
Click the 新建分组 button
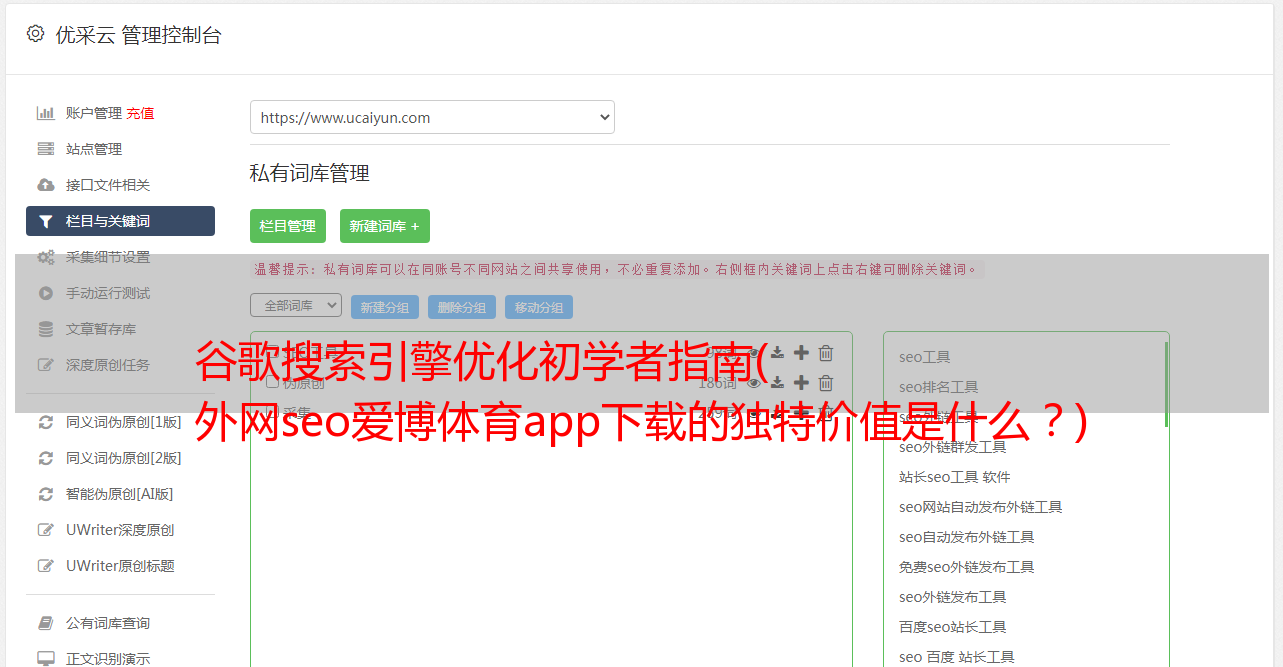click(x=385, y=307)
